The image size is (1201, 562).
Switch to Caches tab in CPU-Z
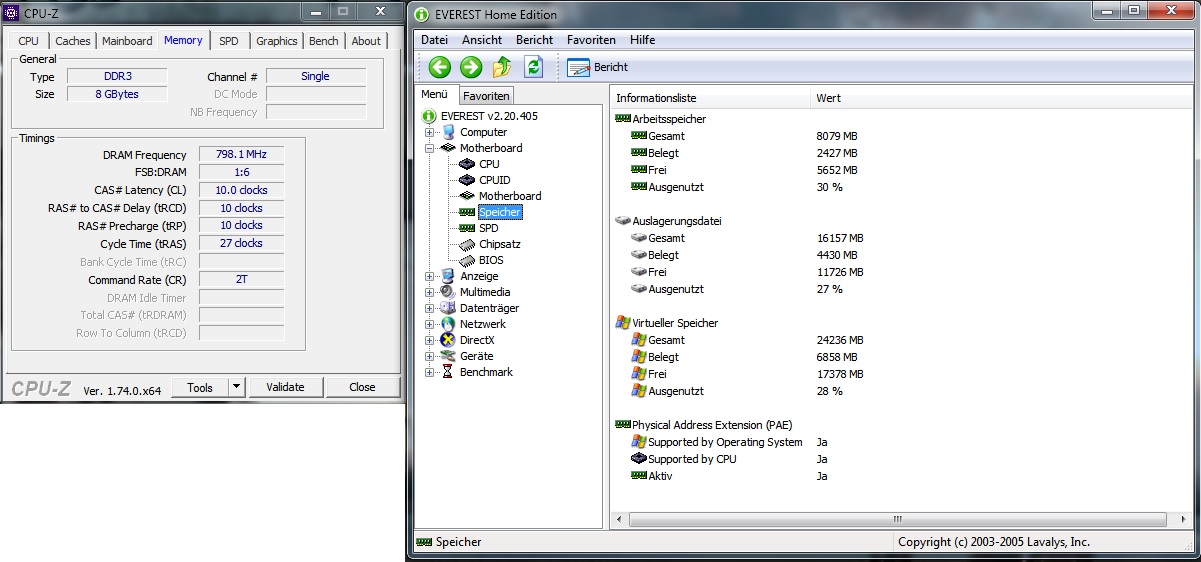pyautogui.click(x=73, y=41)
